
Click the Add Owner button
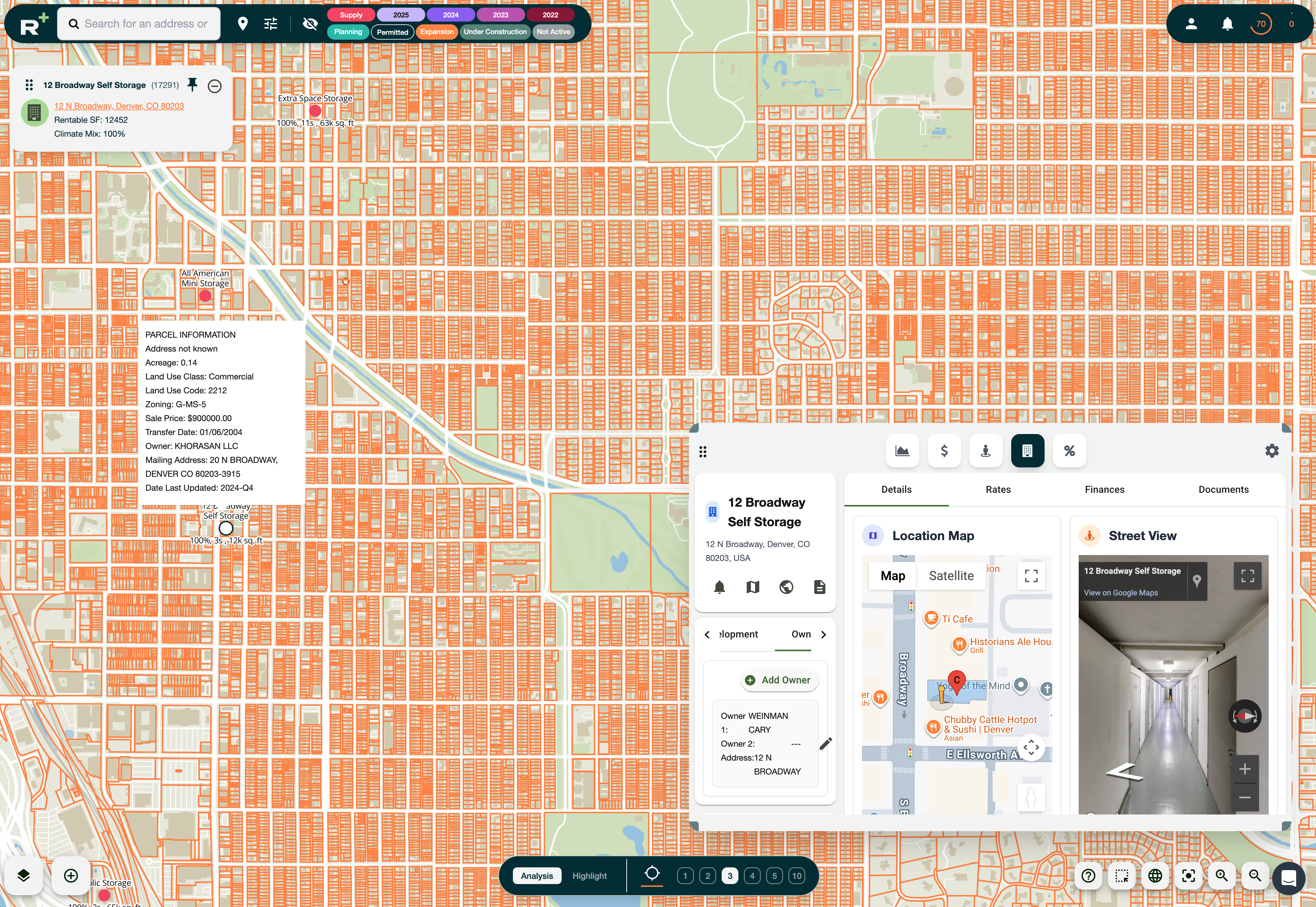[x=779, y=680]
